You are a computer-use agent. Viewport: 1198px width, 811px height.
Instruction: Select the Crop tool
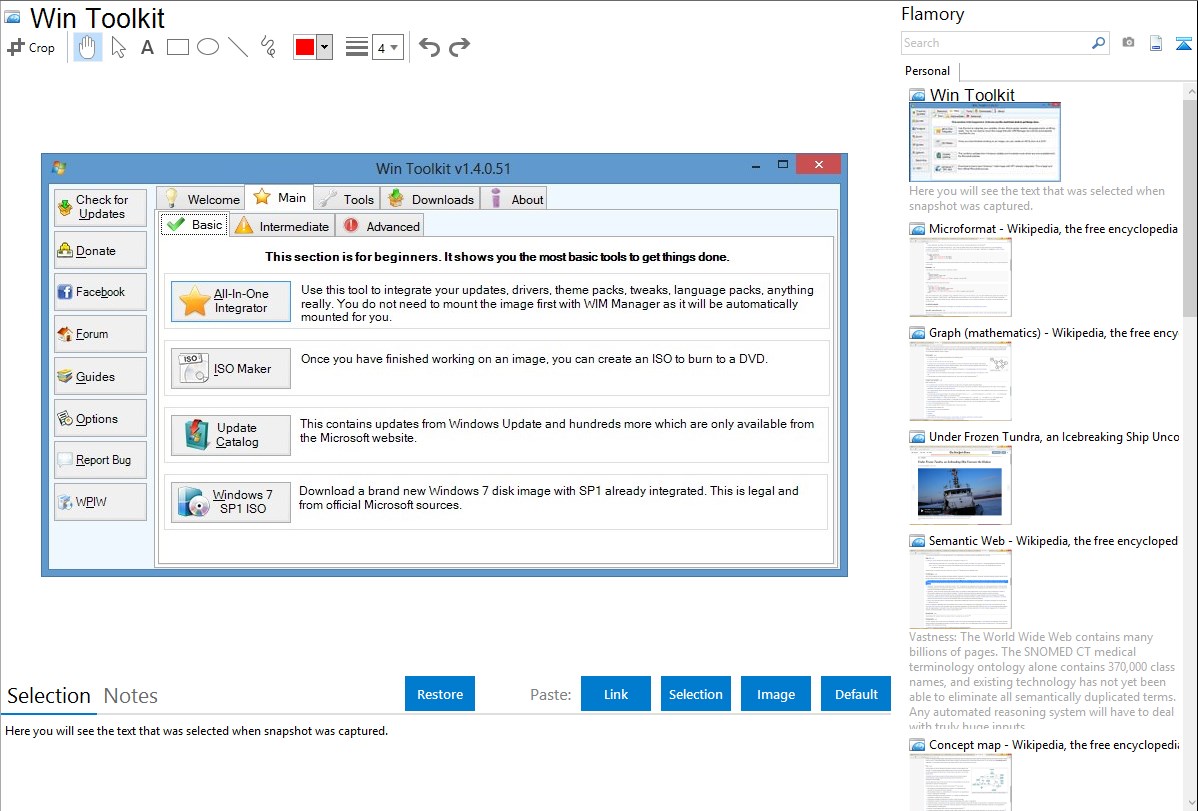(31, 47)
